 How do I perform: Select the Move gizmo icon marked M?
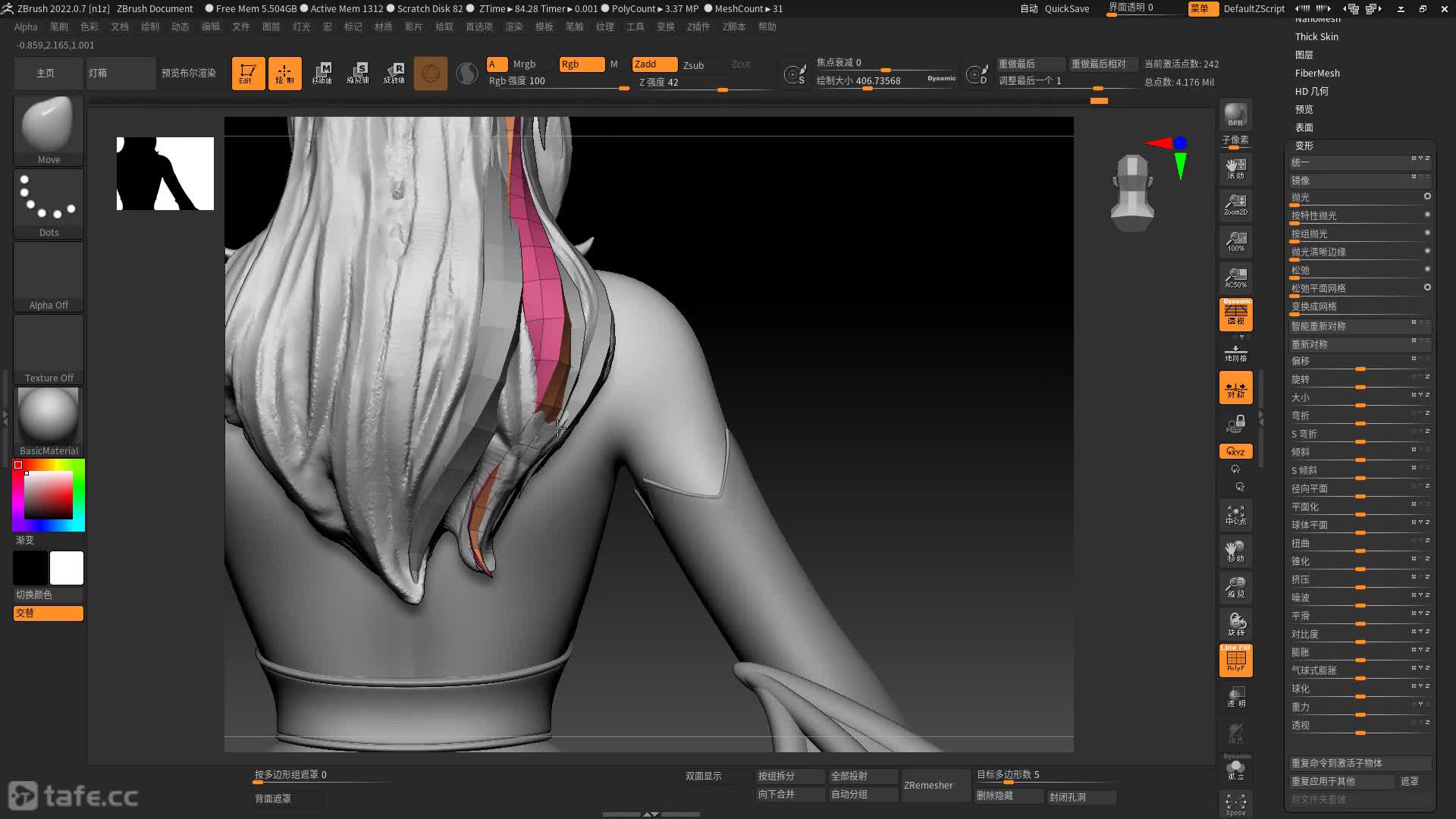coord(322,74)
